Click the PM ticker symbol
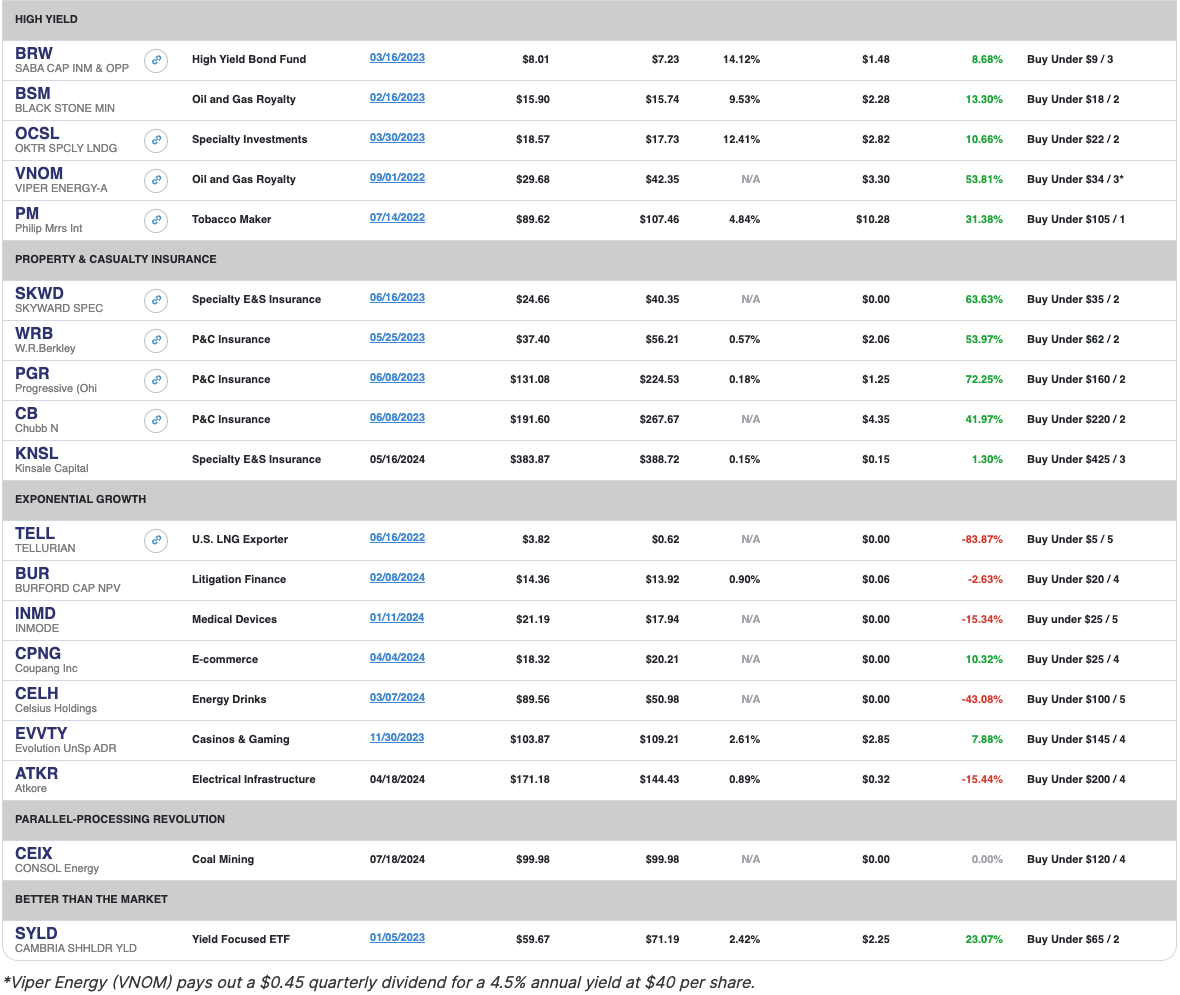The image size is (1180, 995). [x=27, y=213]
